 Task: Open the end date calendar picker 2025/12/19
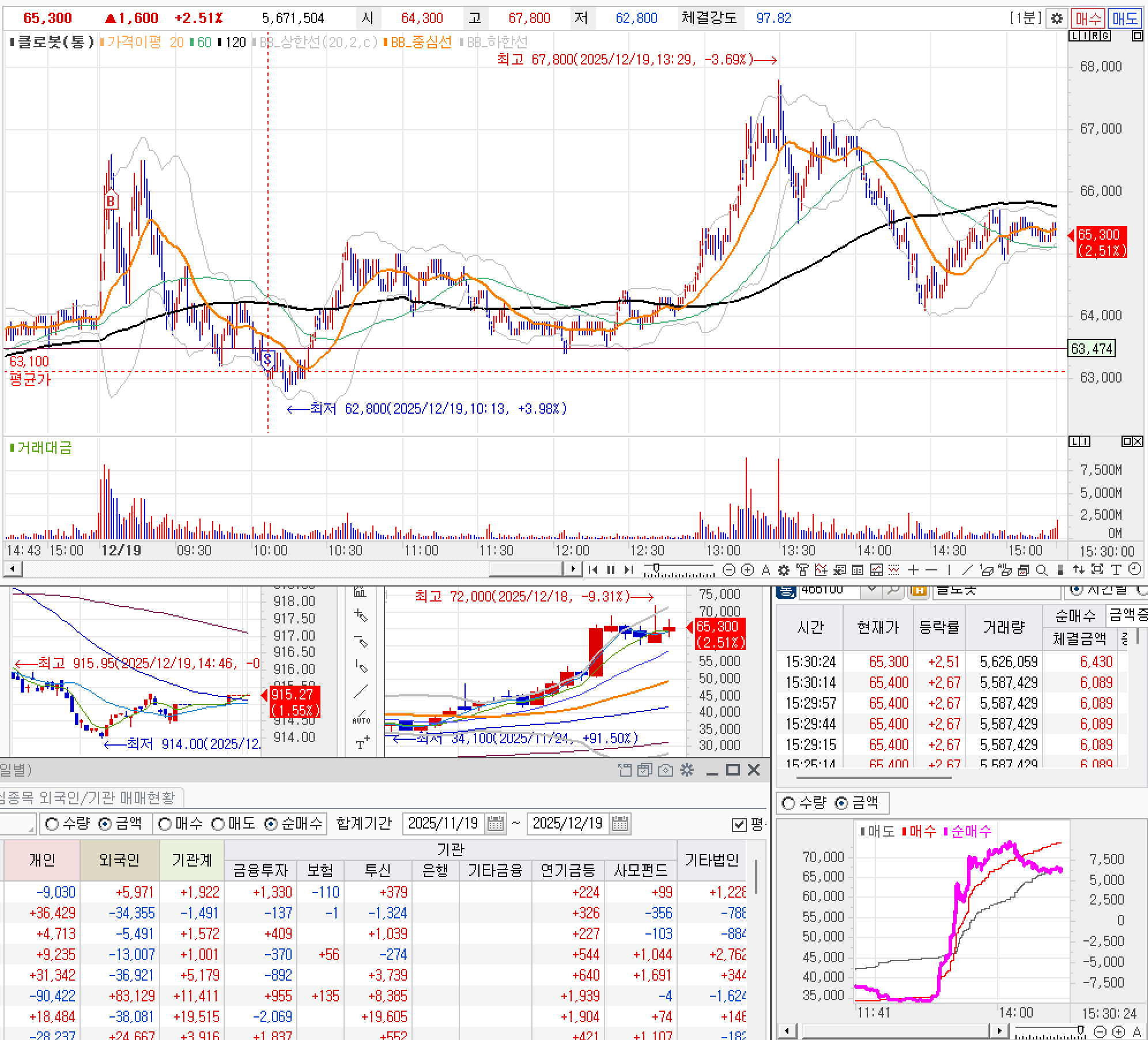[620, 823]
